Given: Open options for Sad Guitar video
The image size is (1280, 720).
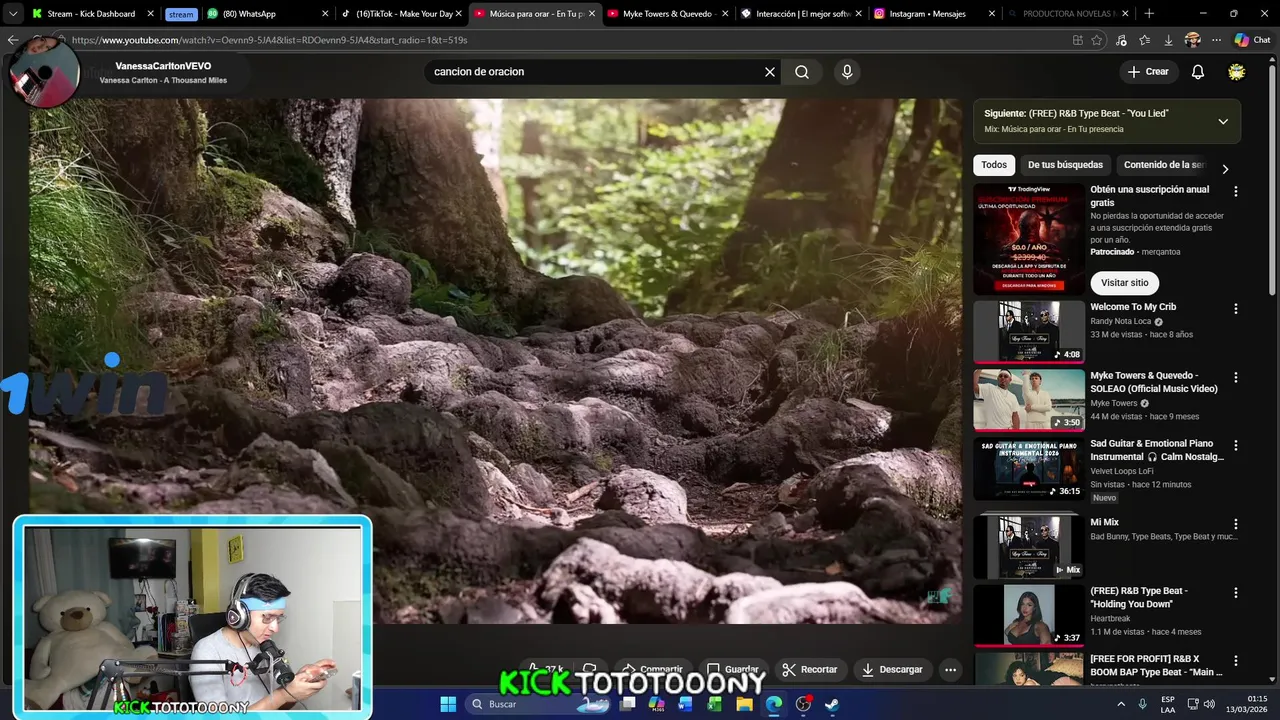Looking at the screenshot, I should pyautogui.click(x=1236, y=445).
